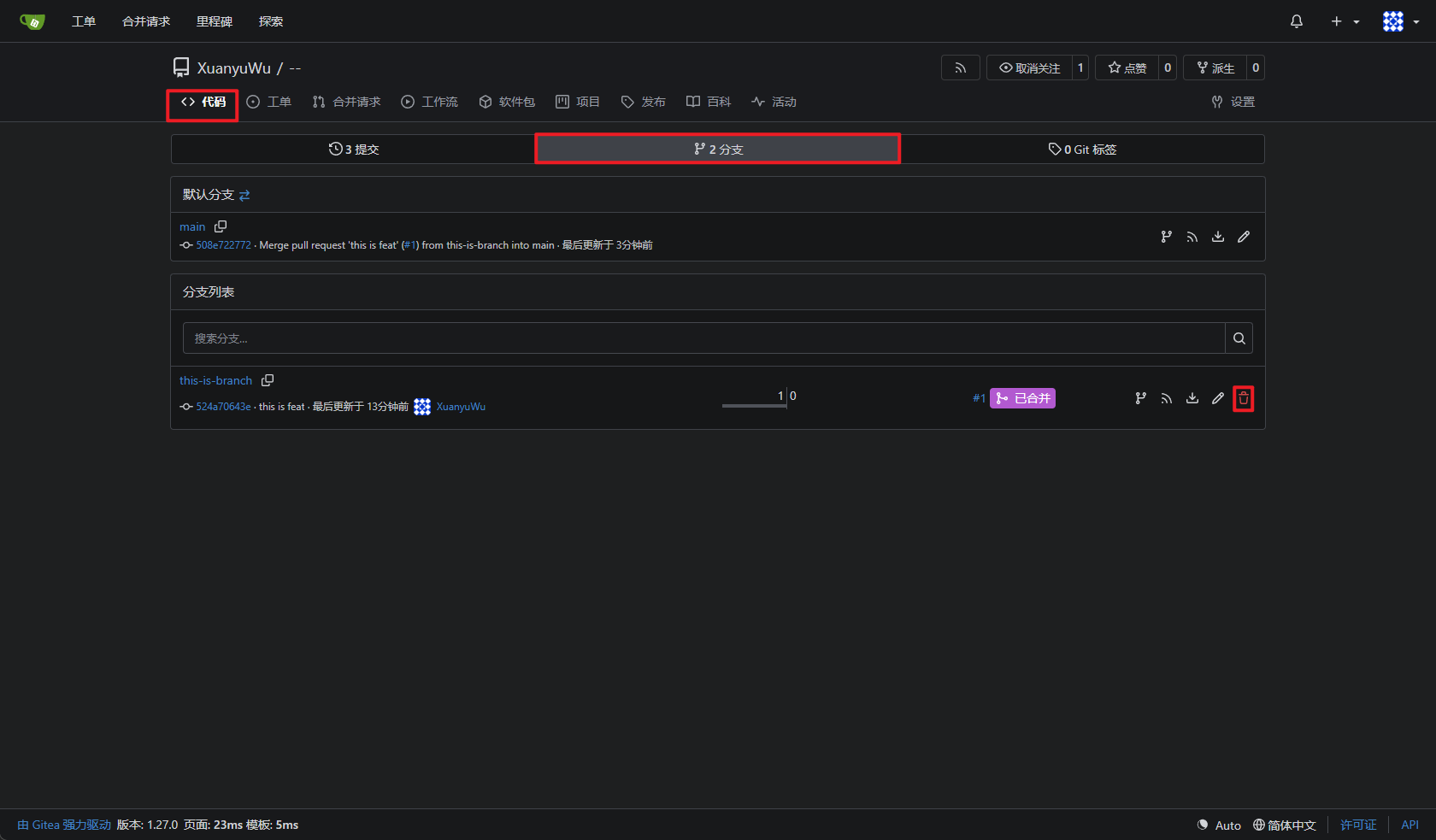Select the 2 分支 branches section
The image size is (1436, 840).
click(x=718, y=150)
